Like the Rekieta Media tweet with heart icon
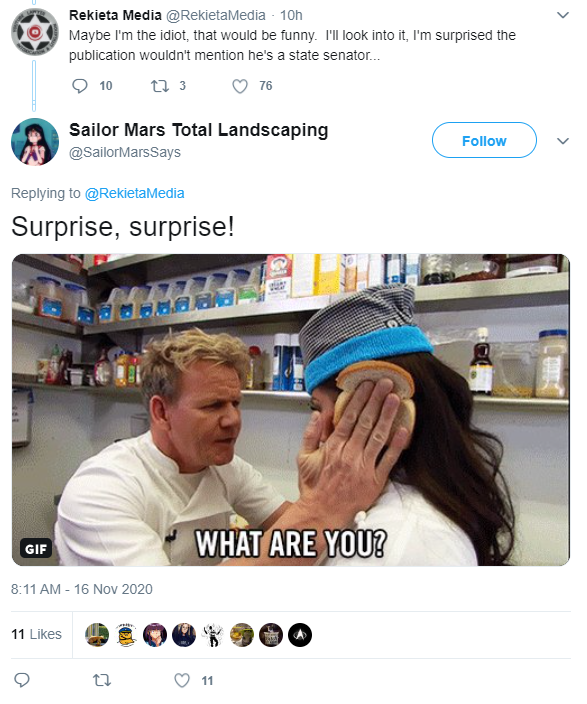 pos(240,86)
